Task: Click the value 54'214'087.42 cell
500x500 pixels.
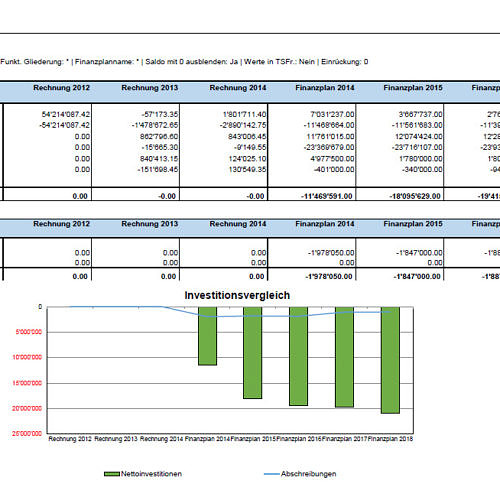Action: pos(66,114)
